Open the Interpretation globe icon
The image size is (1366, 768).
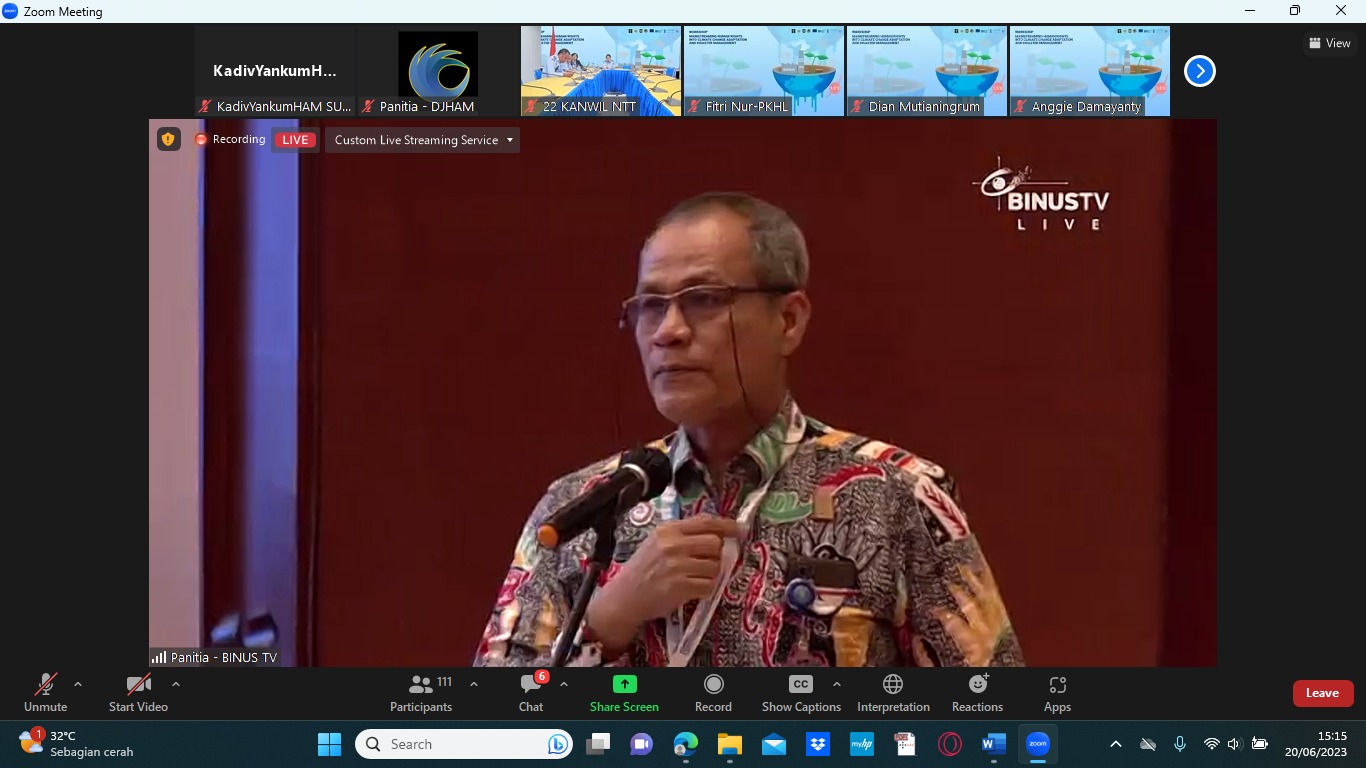(893, 685)
